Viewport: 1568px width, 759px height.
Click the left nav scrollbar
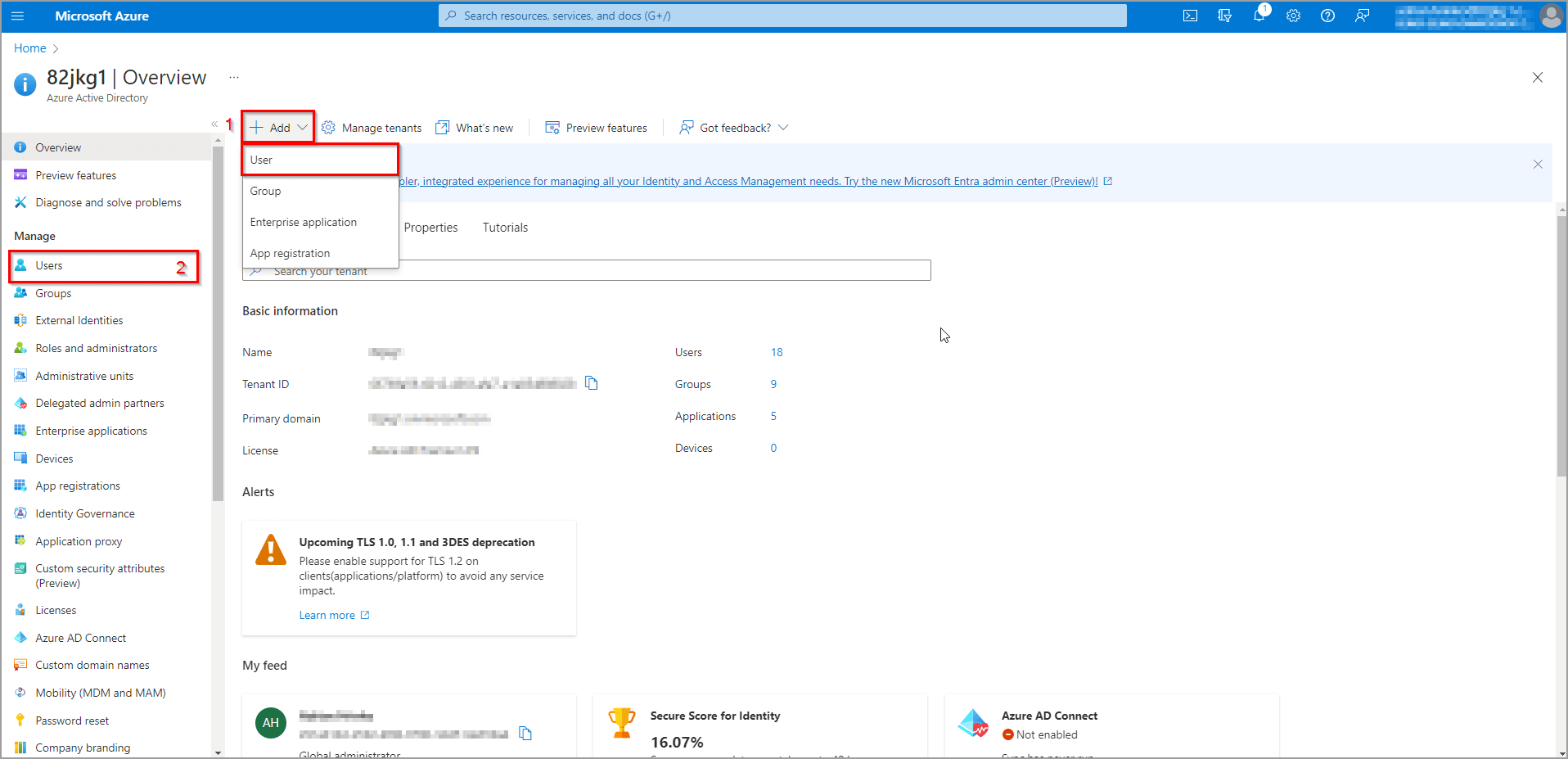(218, 323)
